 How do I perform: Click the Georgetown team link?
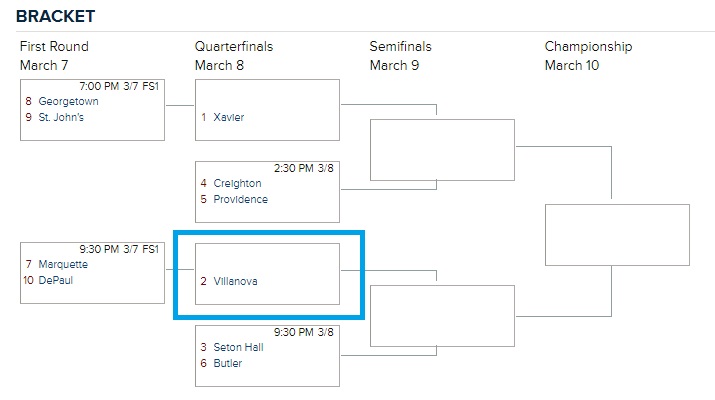coord(69,101)
